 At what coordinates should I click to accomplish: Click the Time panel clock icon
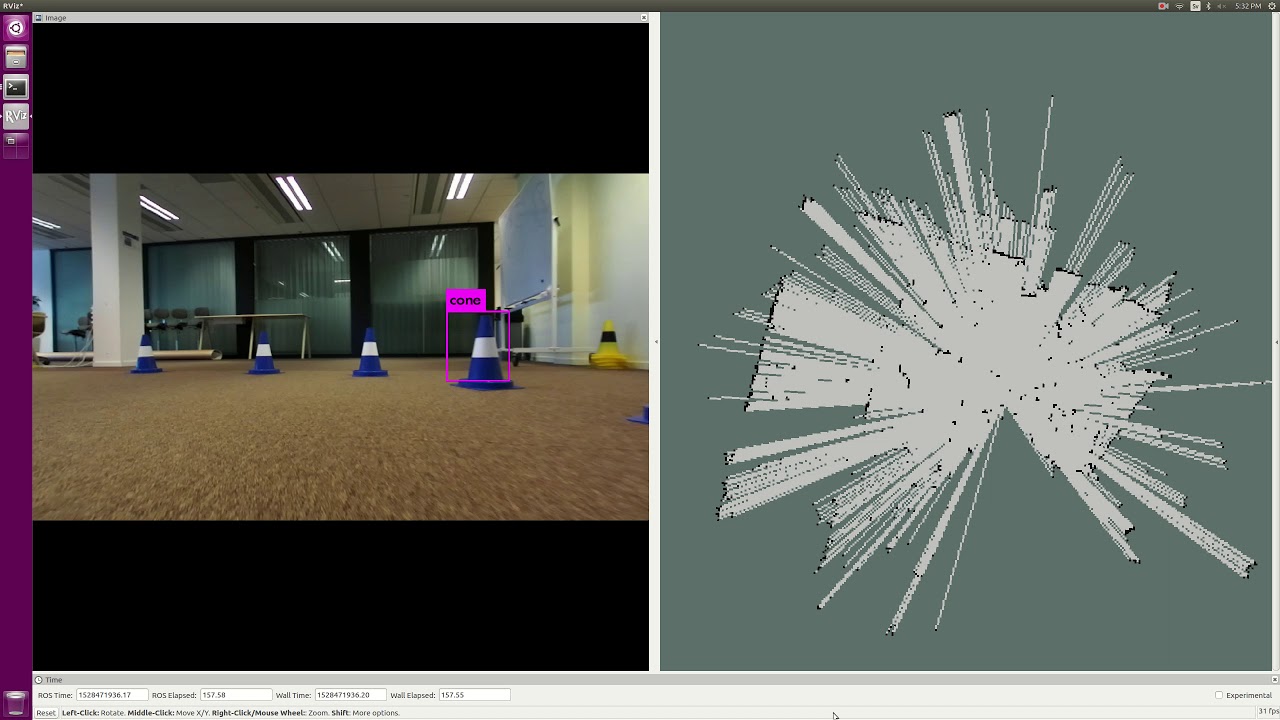pos(38,680)
